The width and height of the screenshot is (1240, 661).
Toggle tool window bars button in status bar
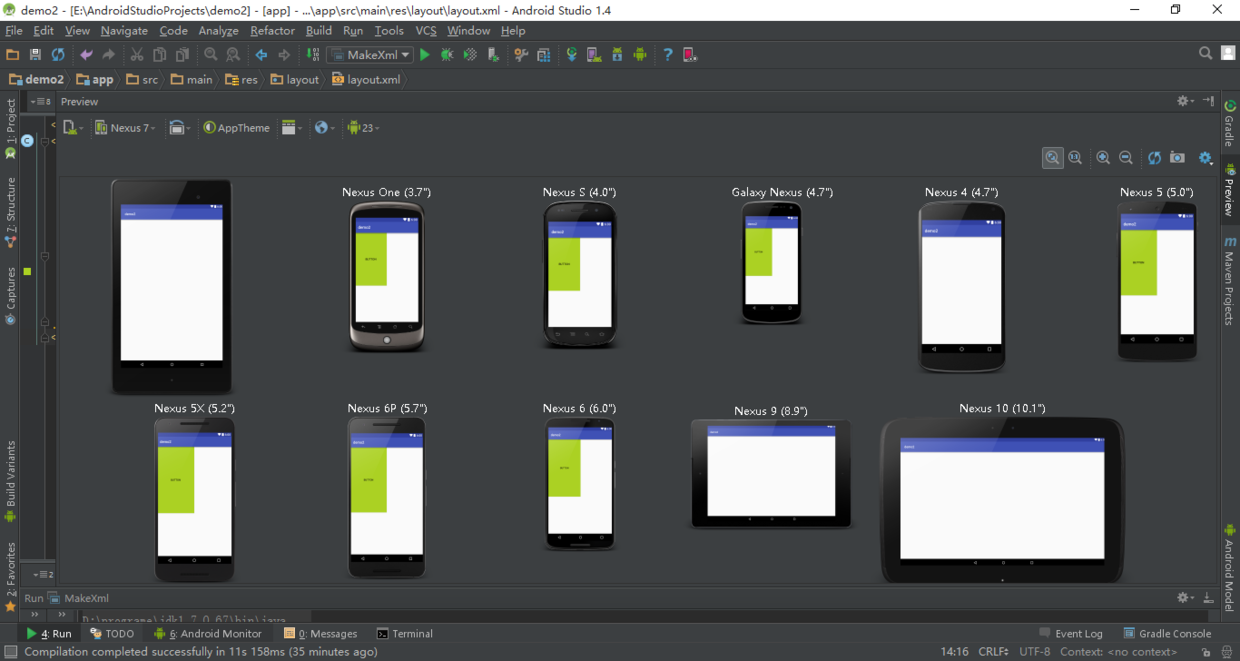(x=10, y=652)
